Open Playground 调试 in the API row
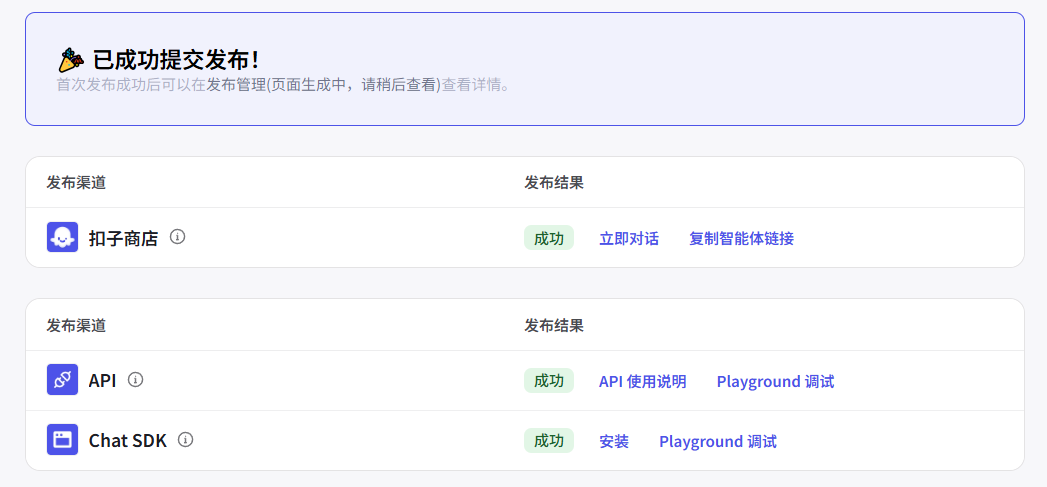 pos(775,381)
